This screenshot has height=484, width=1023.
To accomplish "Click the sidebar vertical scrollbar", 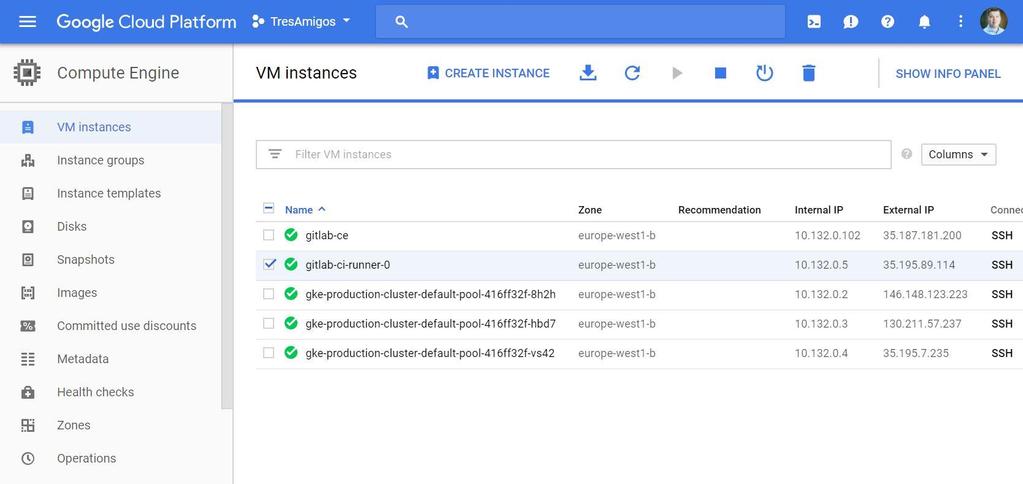I will point(227,256).
